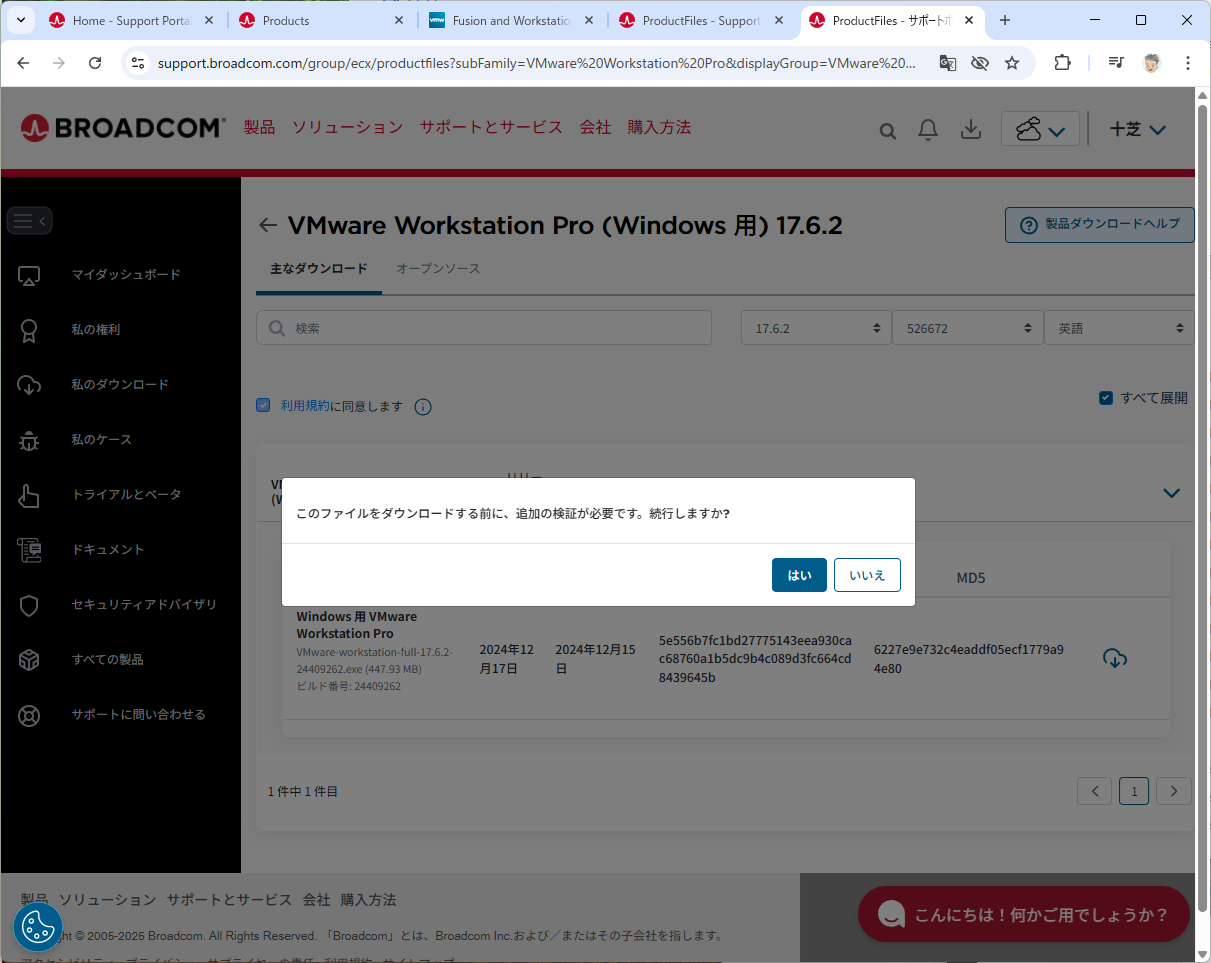1211x963 pixels.
Task: Go back using the arrow beside product title
Action: pos(267,225)
